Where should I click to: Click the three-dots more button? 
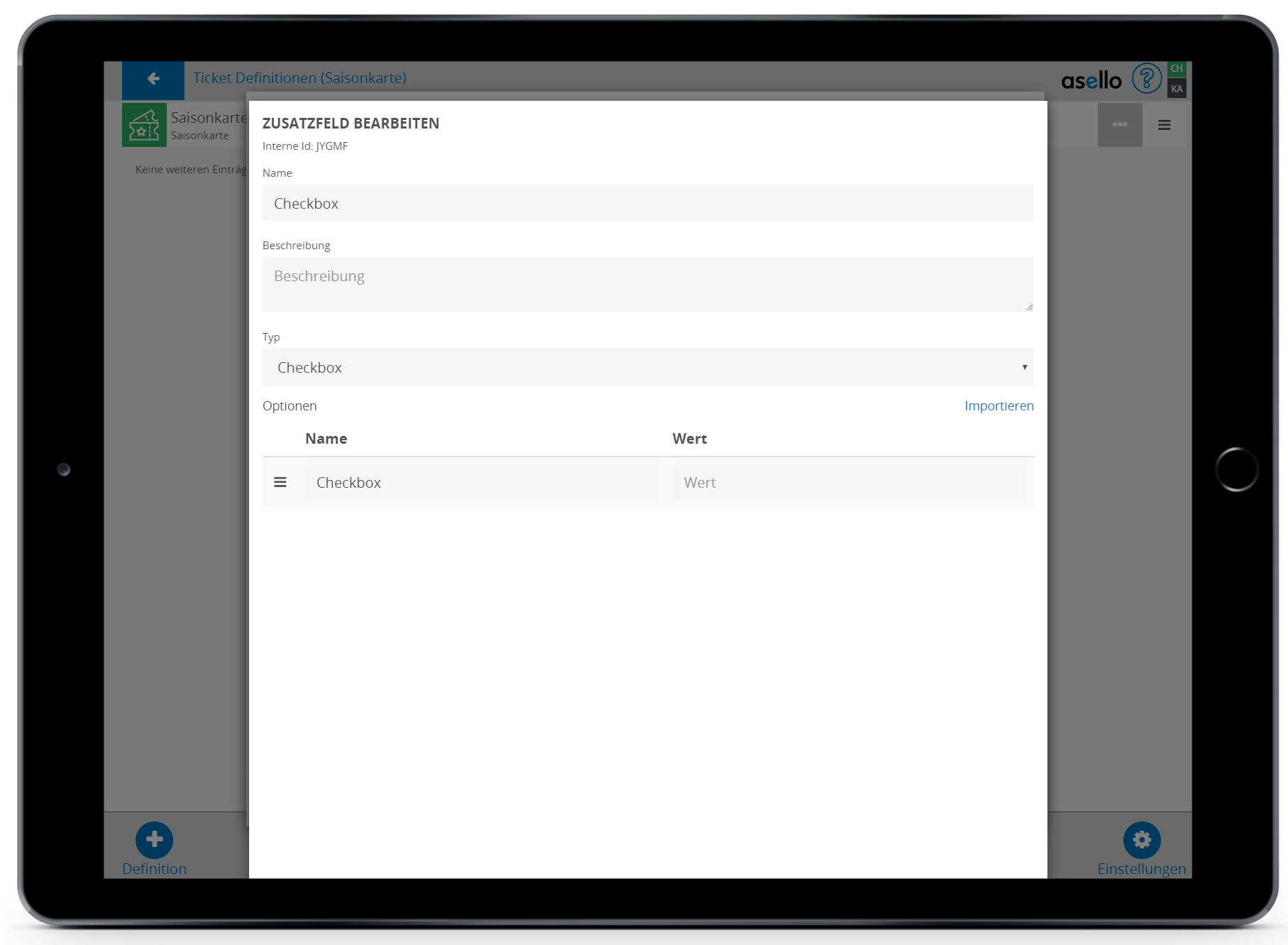(1119, 125)
